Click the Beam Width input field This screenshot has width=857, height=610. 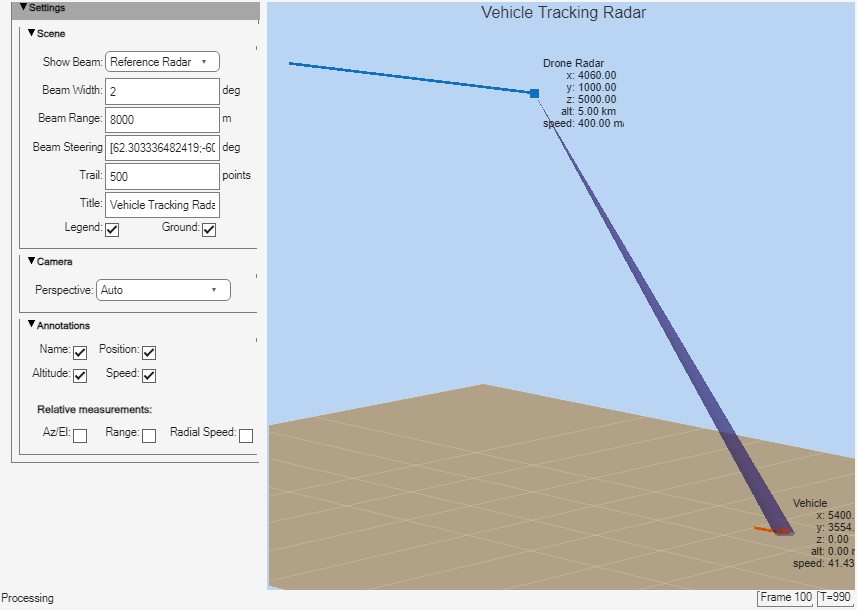tap(162, 91)
